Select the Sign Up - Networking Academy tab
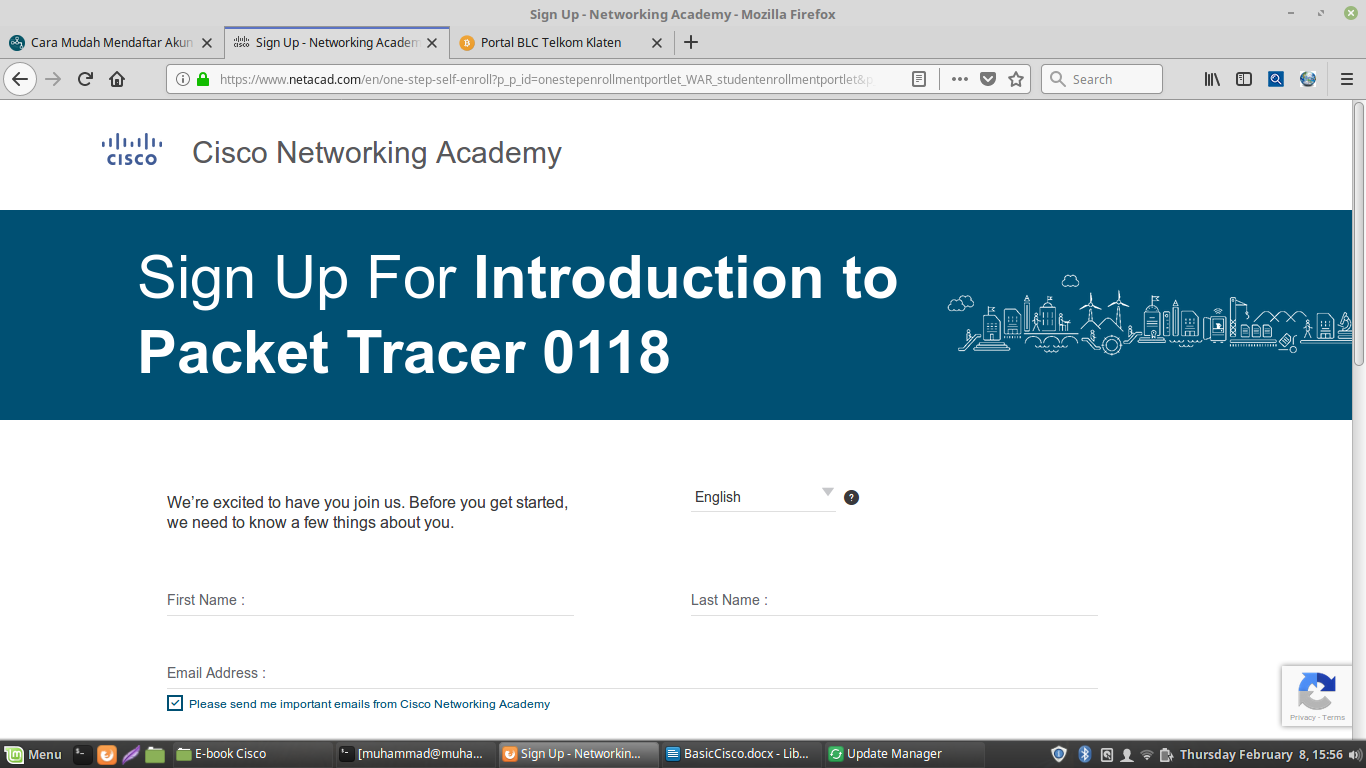This screenshot has width=1366, height=768. click(x=335, y=42)
